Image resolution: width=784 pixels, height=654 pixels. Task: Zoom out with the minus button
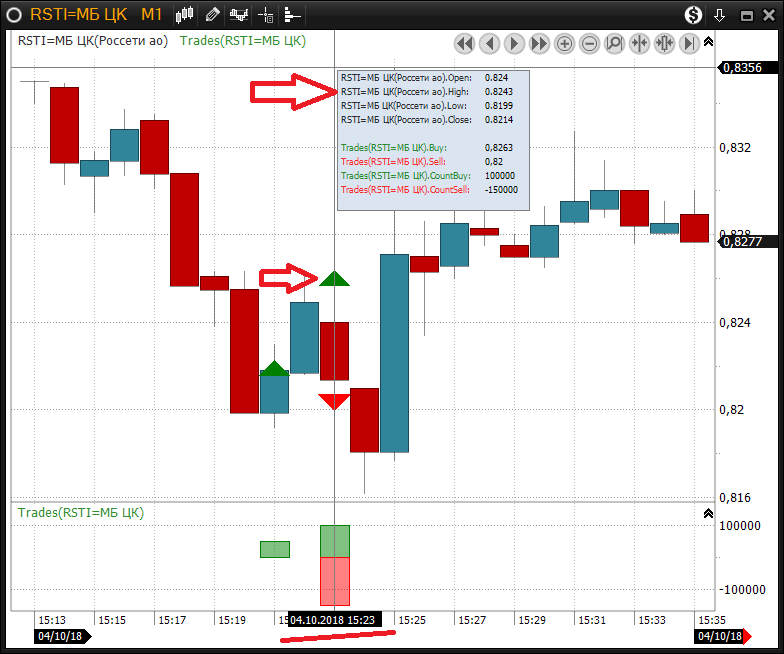click(589, 43)
